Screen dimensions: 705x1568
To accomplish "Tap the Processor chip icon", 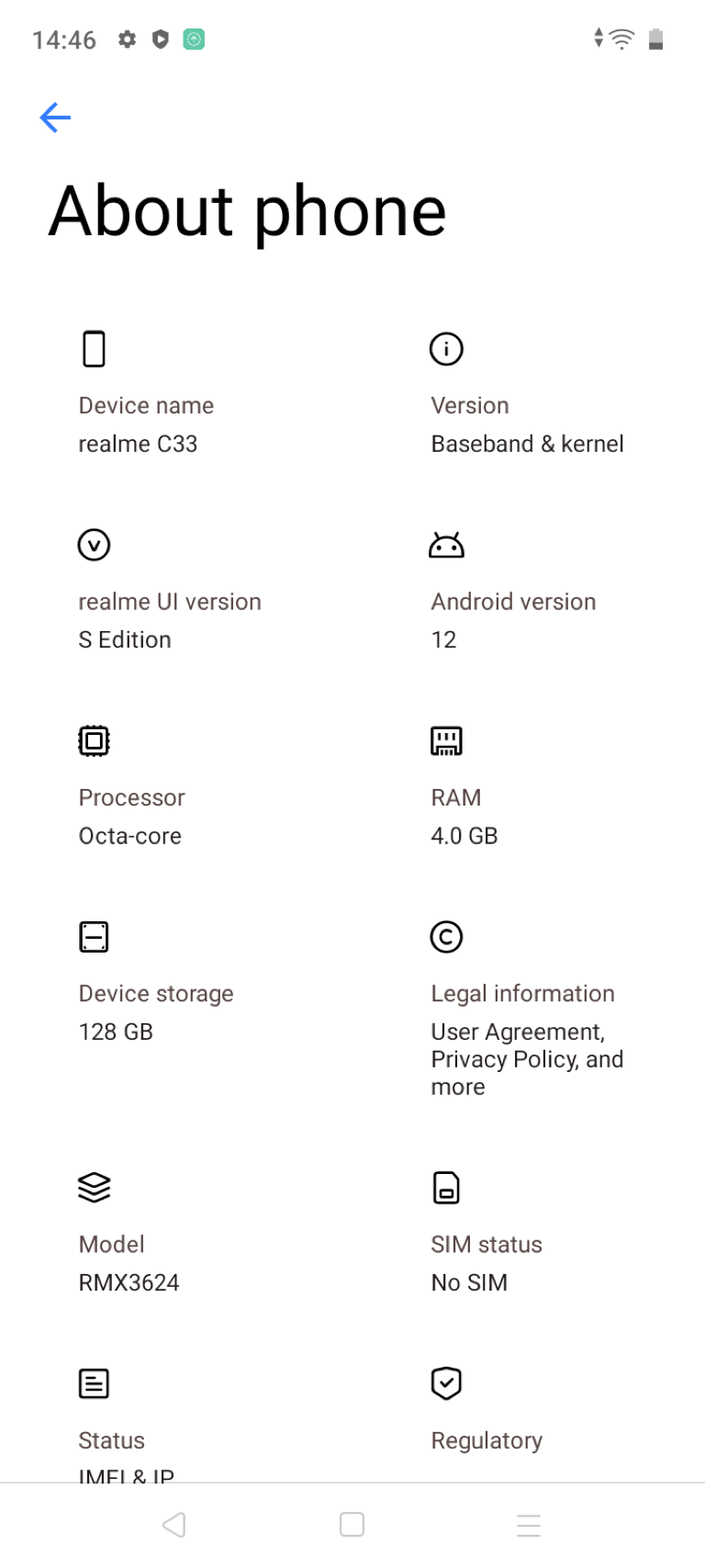I will pyautogui.click(x=94, y=740).
